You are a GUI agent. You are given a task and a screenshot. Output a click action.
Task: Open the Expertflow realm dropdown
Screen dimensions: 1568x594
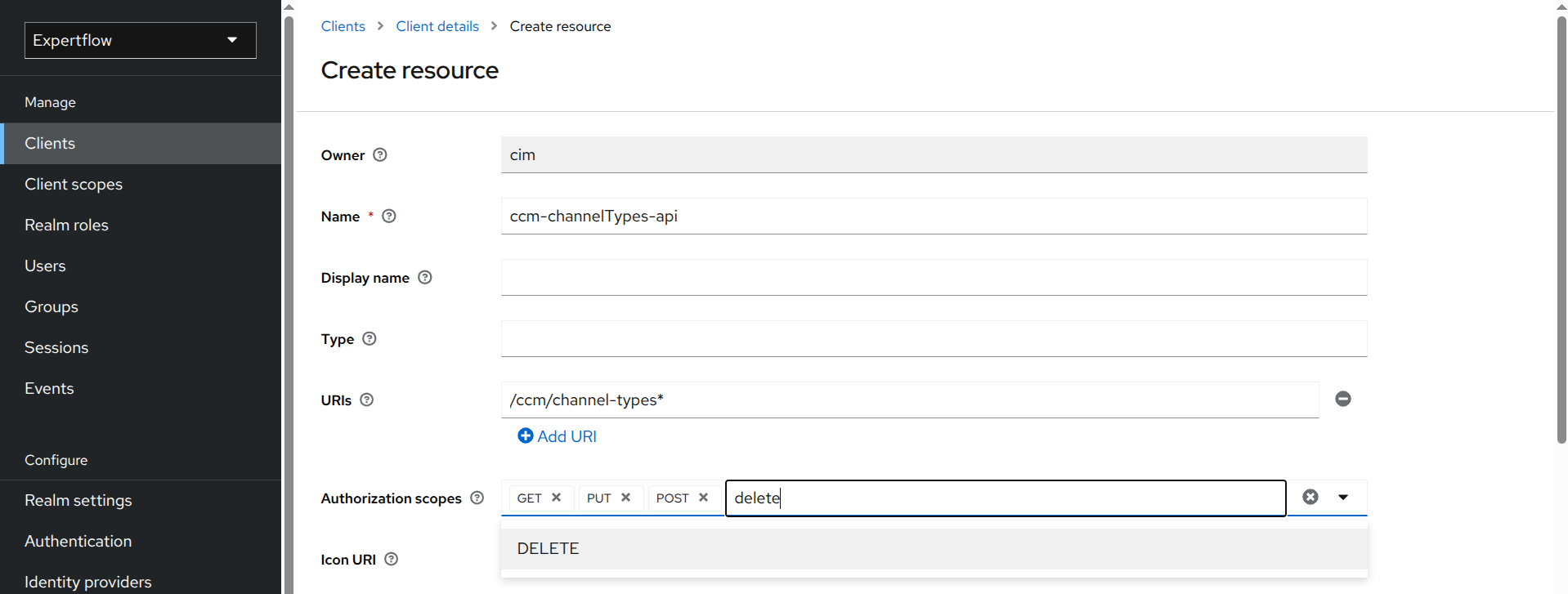(140, 40)
